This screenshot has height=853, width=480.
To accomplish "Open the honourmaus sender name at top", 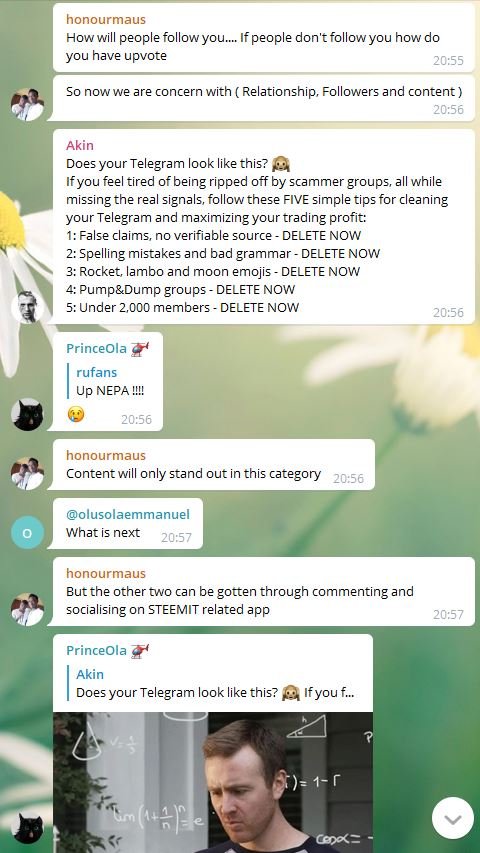I will (106, 20).
